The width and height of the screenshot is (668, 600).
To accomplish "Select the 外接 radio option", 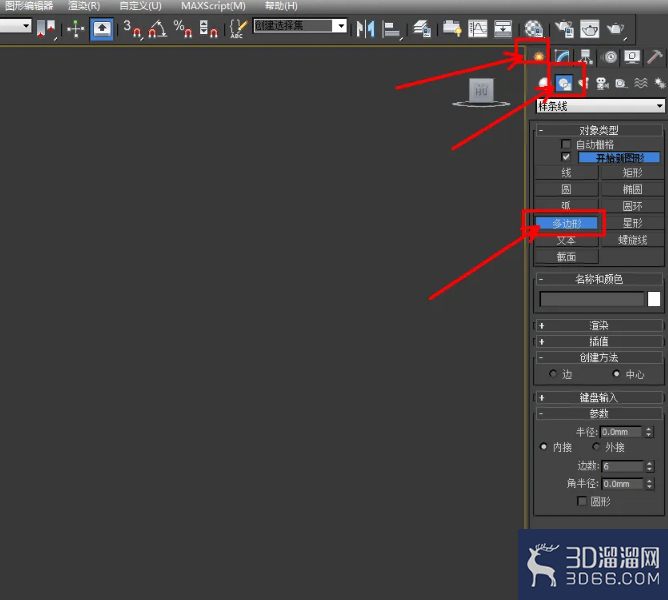I will 596,447.
